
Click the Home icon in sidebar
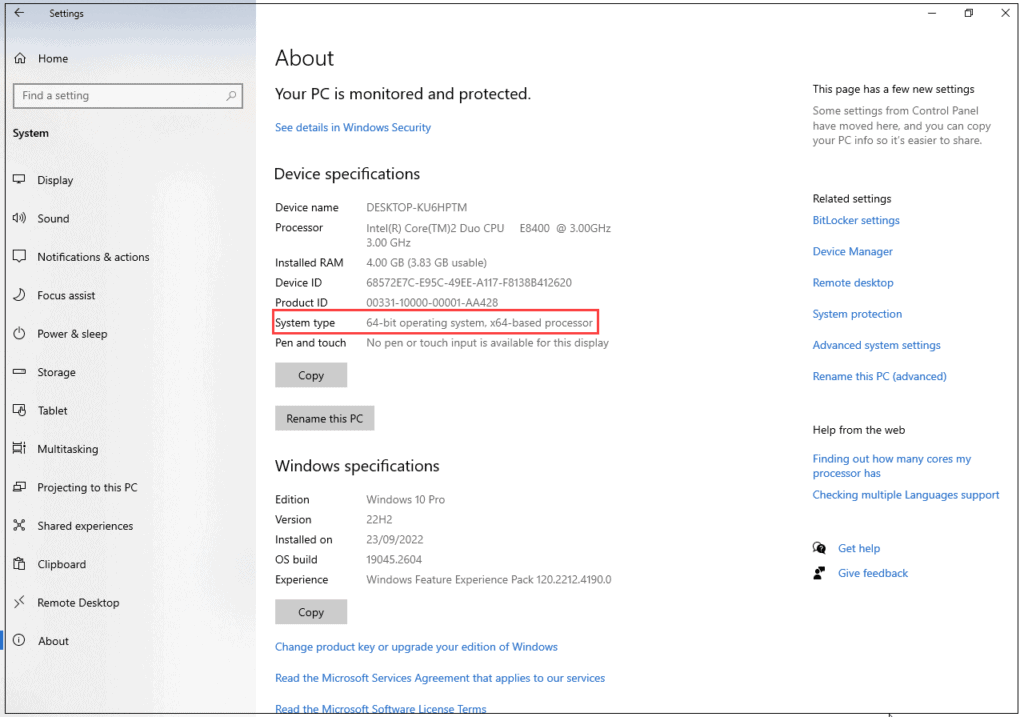click(x=19, y=59)
